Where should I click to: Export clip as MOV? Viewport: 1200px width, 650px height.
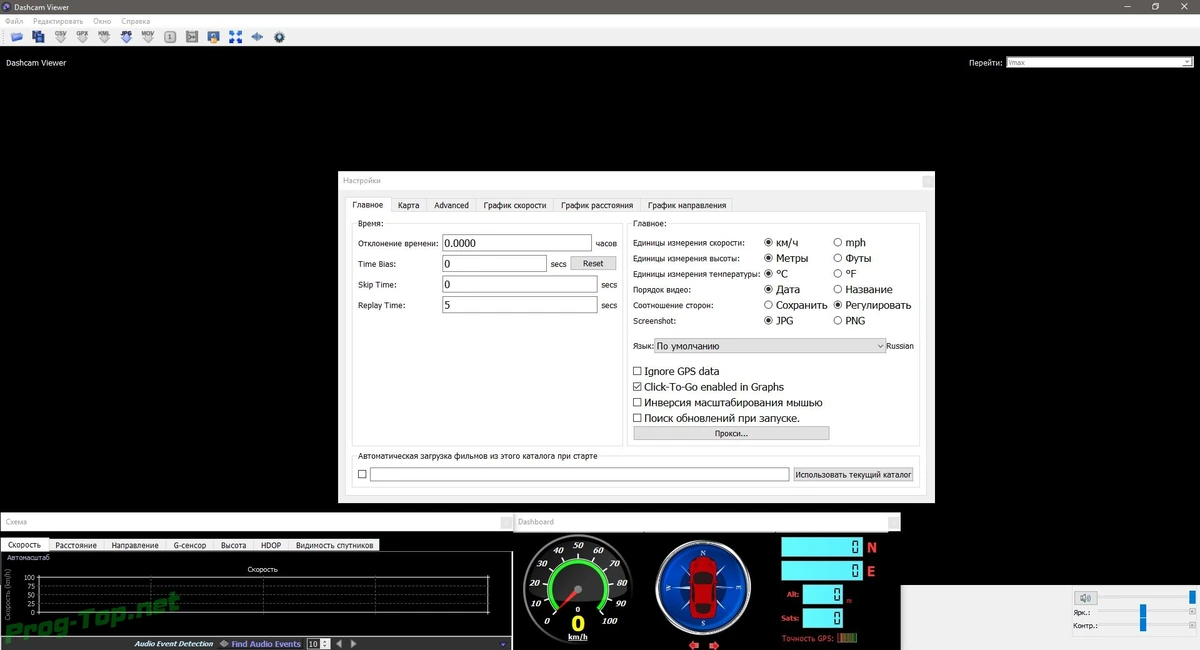pos(148,36)
